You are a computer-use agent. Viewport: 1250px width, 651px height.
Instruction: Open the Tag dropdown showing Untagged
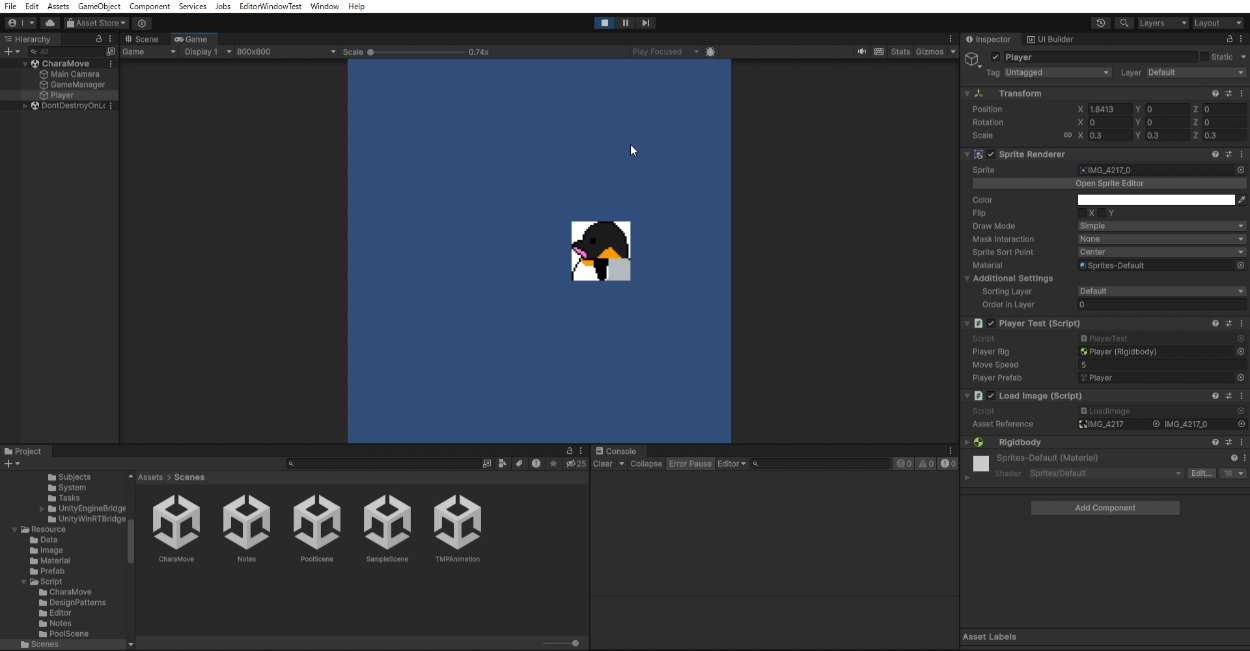(1057, 73)
